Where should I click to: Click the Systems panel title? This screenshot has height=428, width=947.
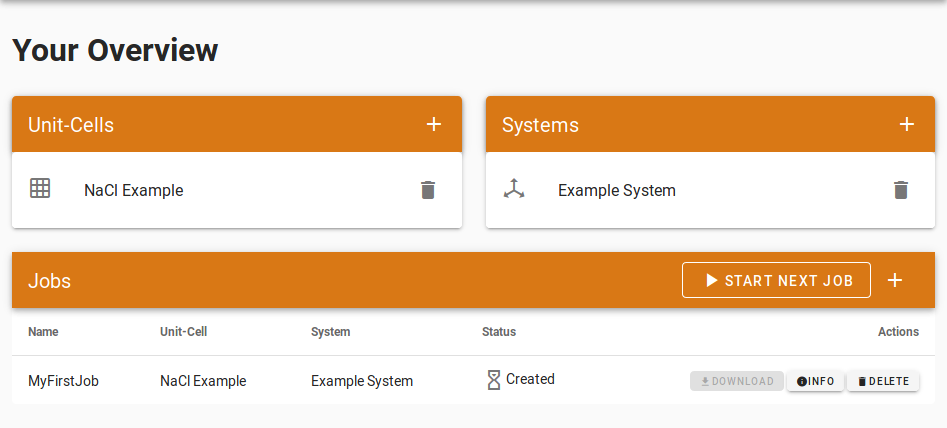[x=540, y=125]
